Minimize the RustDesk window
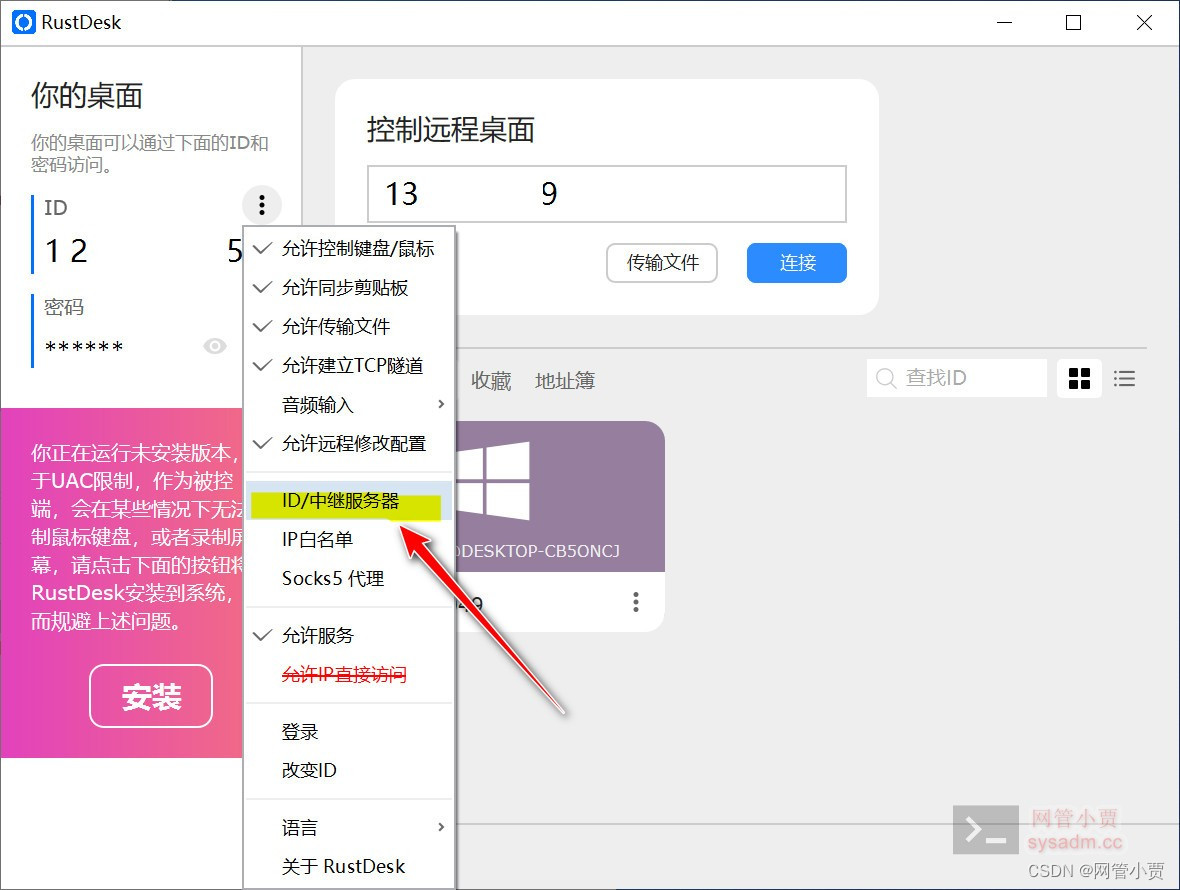The height and width of the screenshot is (890, 1180). (1005, 23)
